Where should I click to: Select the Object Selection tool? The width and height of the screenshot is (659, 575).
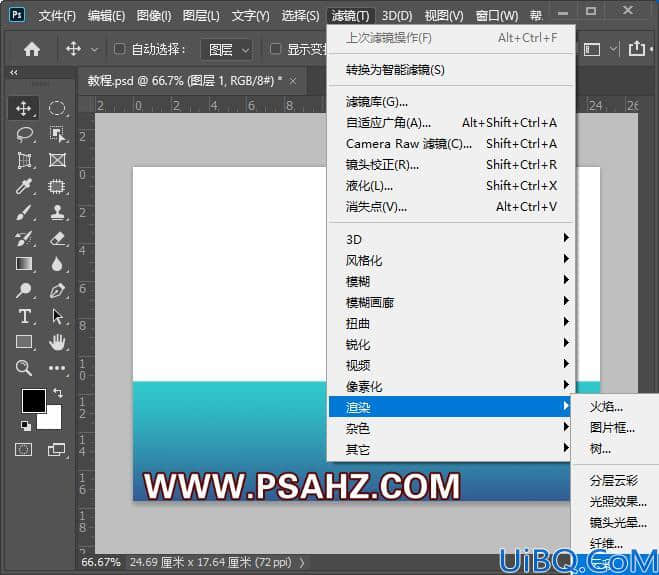tap(57, 135)
